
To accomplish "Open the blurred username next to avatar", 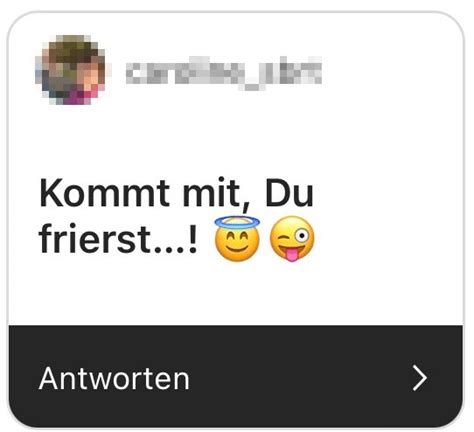I will (223, 72).
